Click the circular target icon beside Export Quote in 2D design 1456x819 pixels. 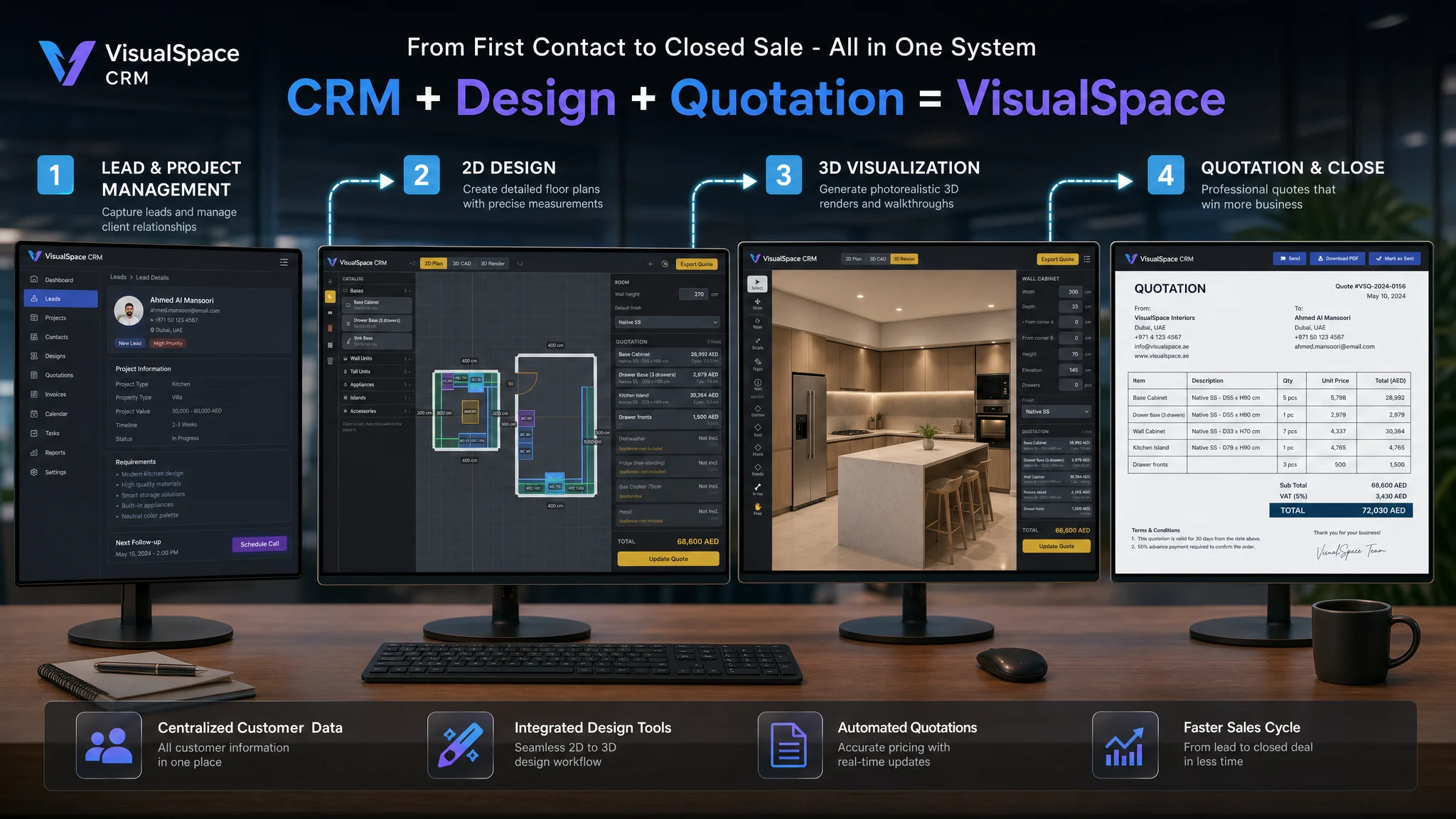(665, 264)
